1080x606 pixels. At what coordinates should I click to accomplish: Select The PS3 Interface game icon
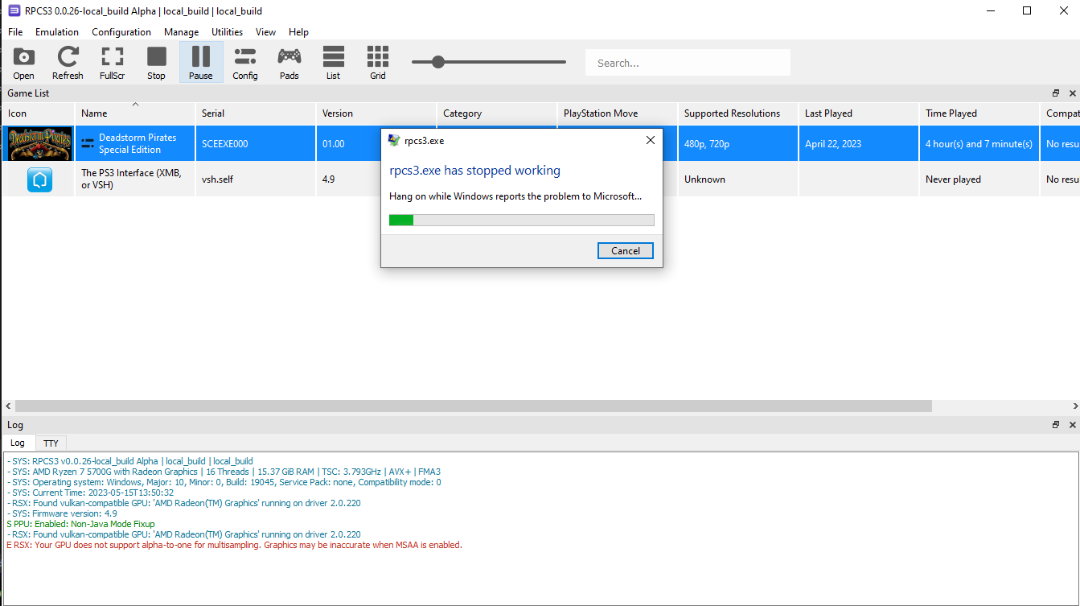[39, 180]
